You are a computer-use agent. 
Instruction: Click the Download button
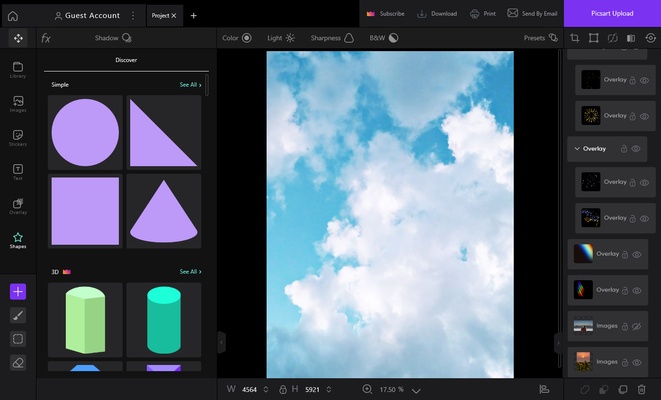437,13
